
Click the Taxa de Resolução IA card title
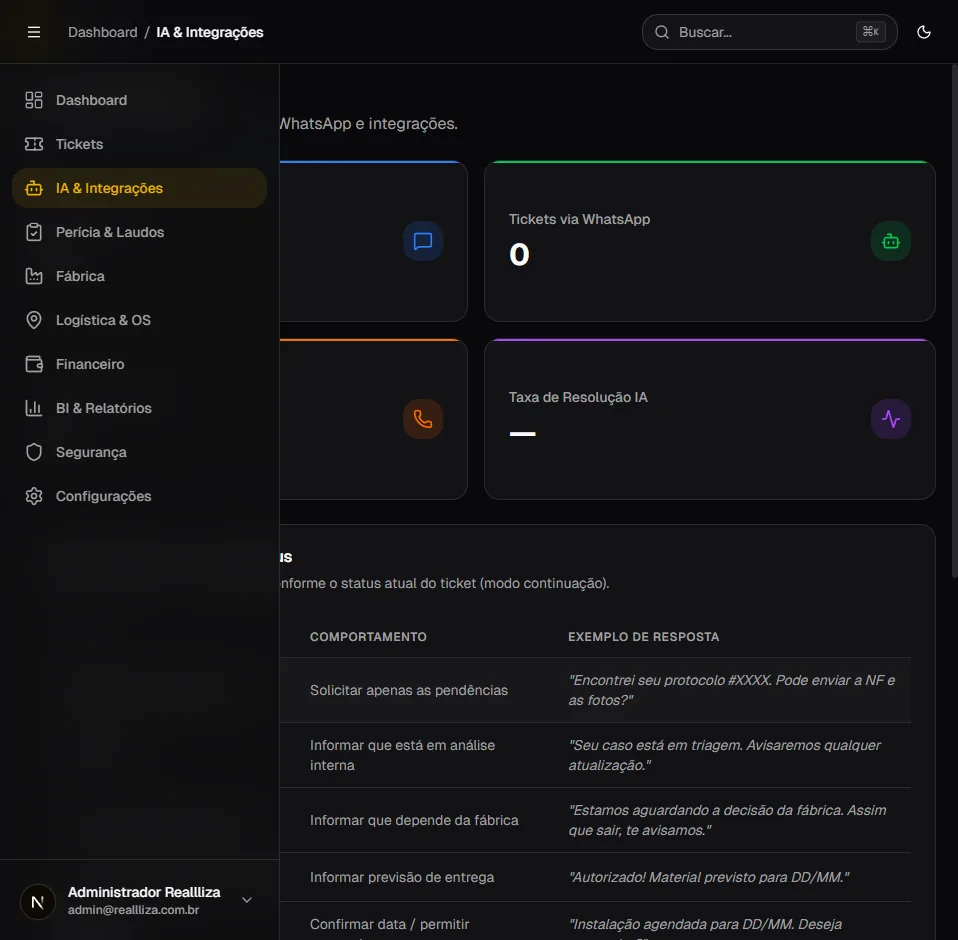[x=578, y=397]
